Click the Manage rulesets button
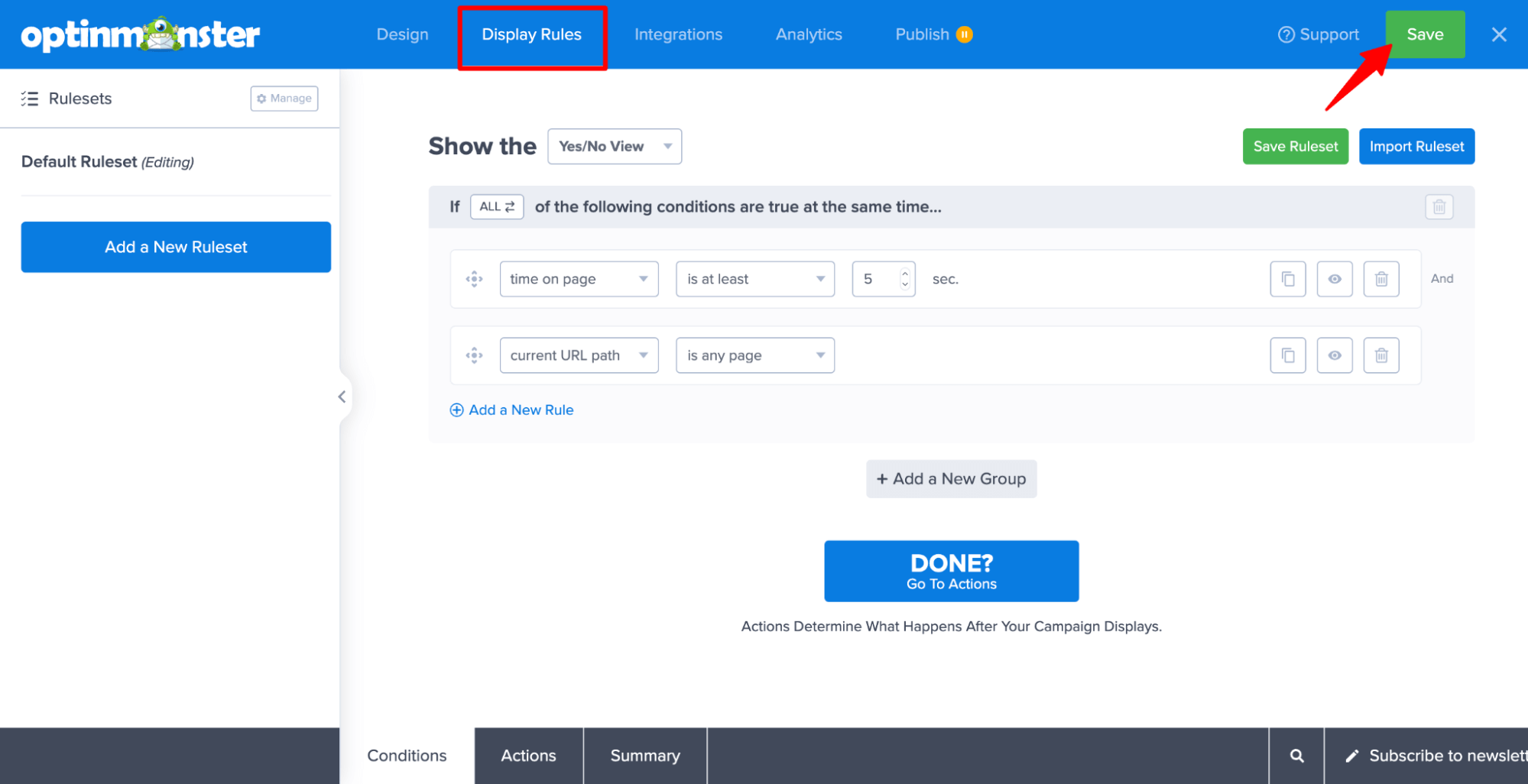The width and height of the screenshot is (1528, 784). (x=284, y=99)
